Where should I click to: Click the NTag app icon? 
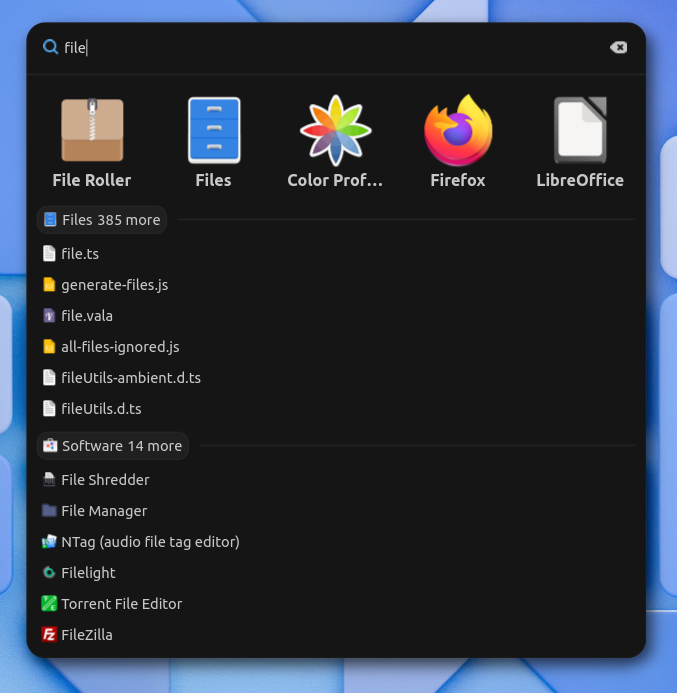pyautogui.click(x=49, y=541)
